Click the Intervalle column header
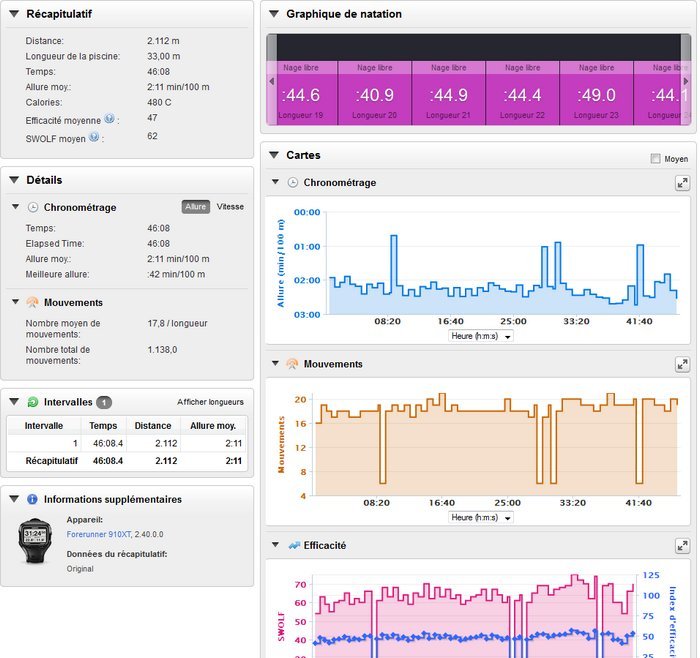The width and height of the screenshot is (700, 658). [44, 425]
